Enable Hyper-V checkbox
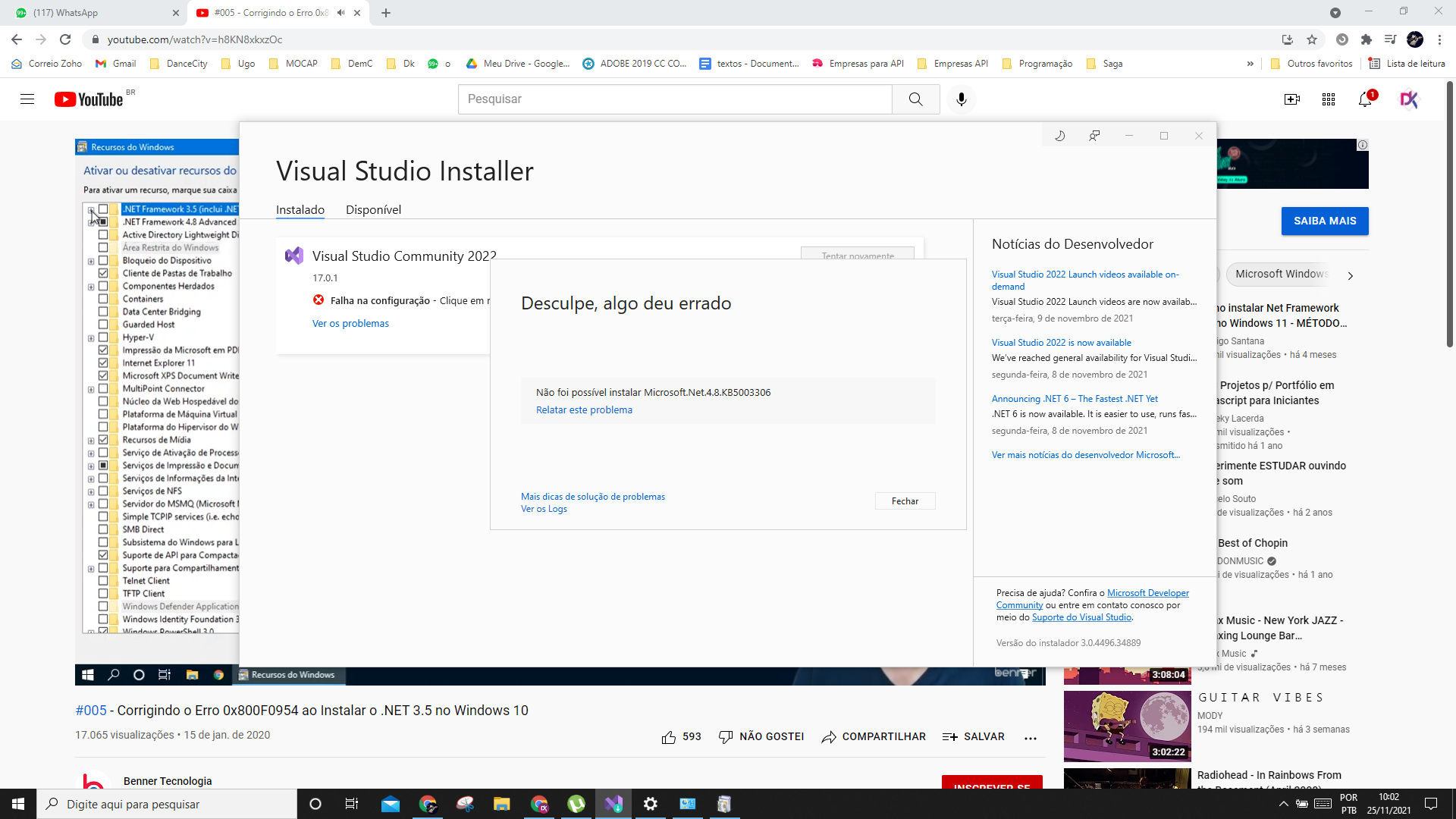The width and height of the screenshot is (1456, 819). [103, 338]
